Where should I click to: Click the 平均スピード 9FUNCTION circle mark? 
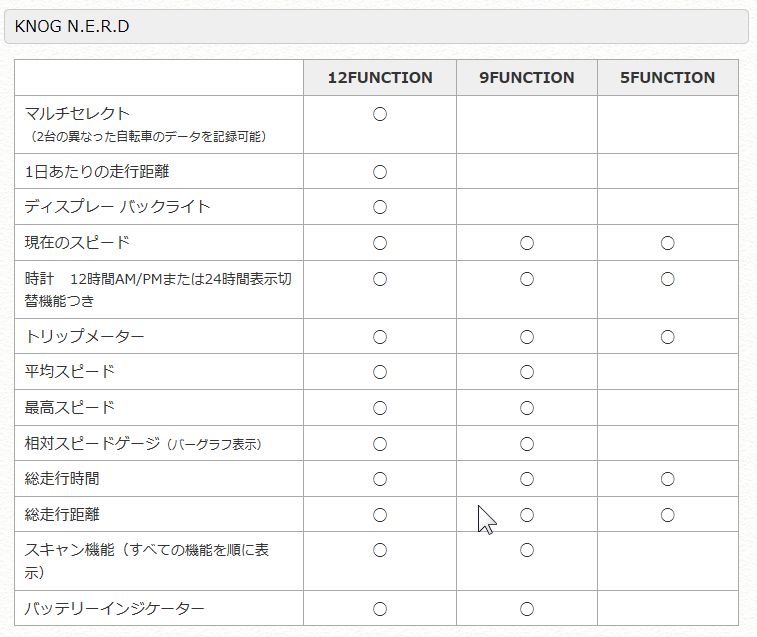tap(527, 372)
